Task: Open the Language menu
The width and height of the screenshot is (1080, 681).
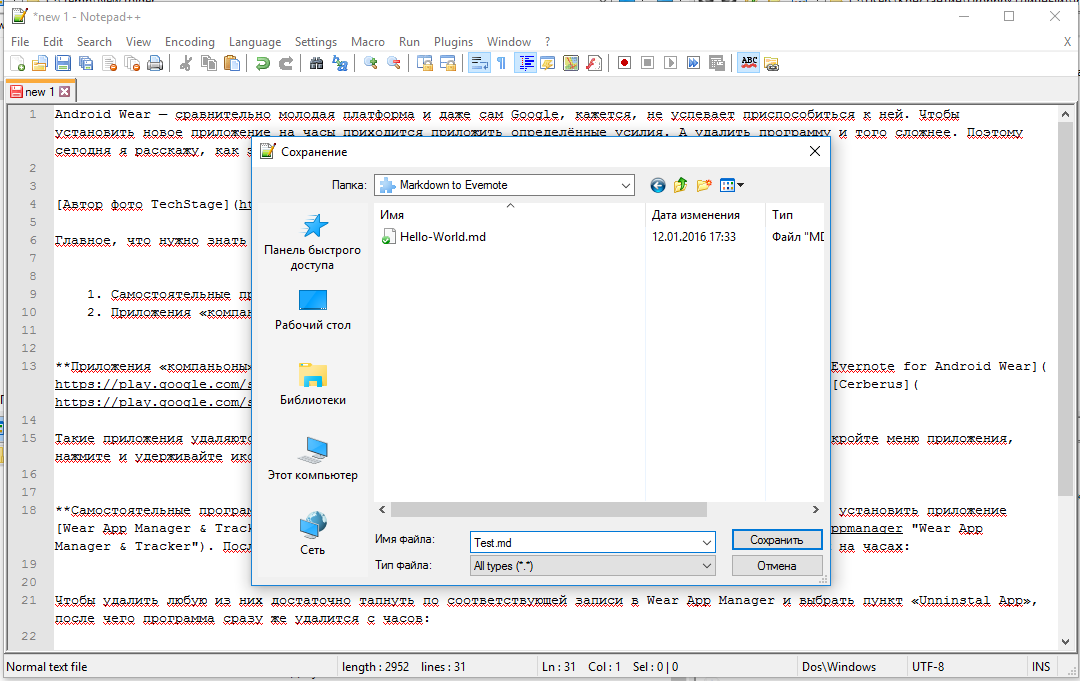Action: click(255, 42)
